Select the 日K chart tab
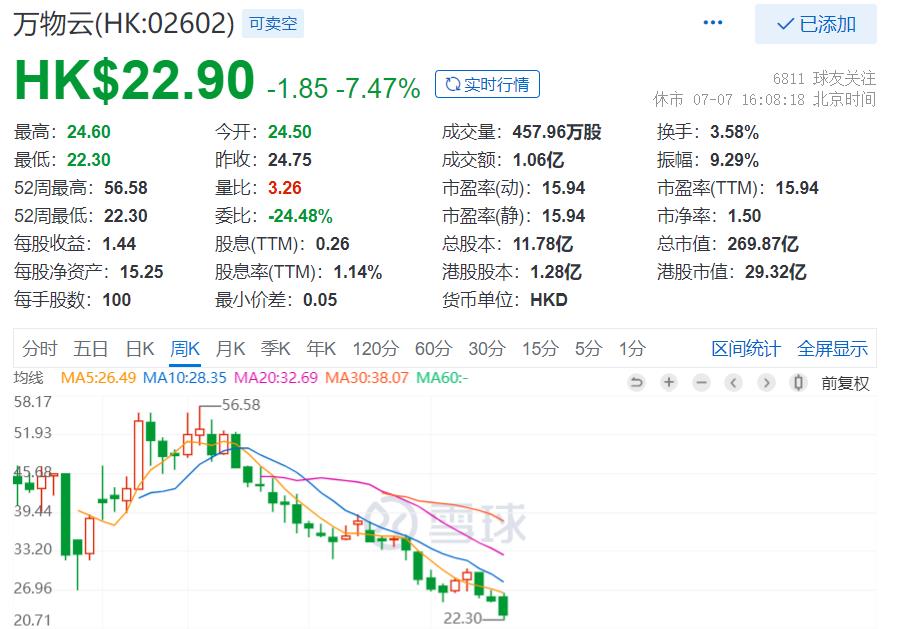 point(140,348)
